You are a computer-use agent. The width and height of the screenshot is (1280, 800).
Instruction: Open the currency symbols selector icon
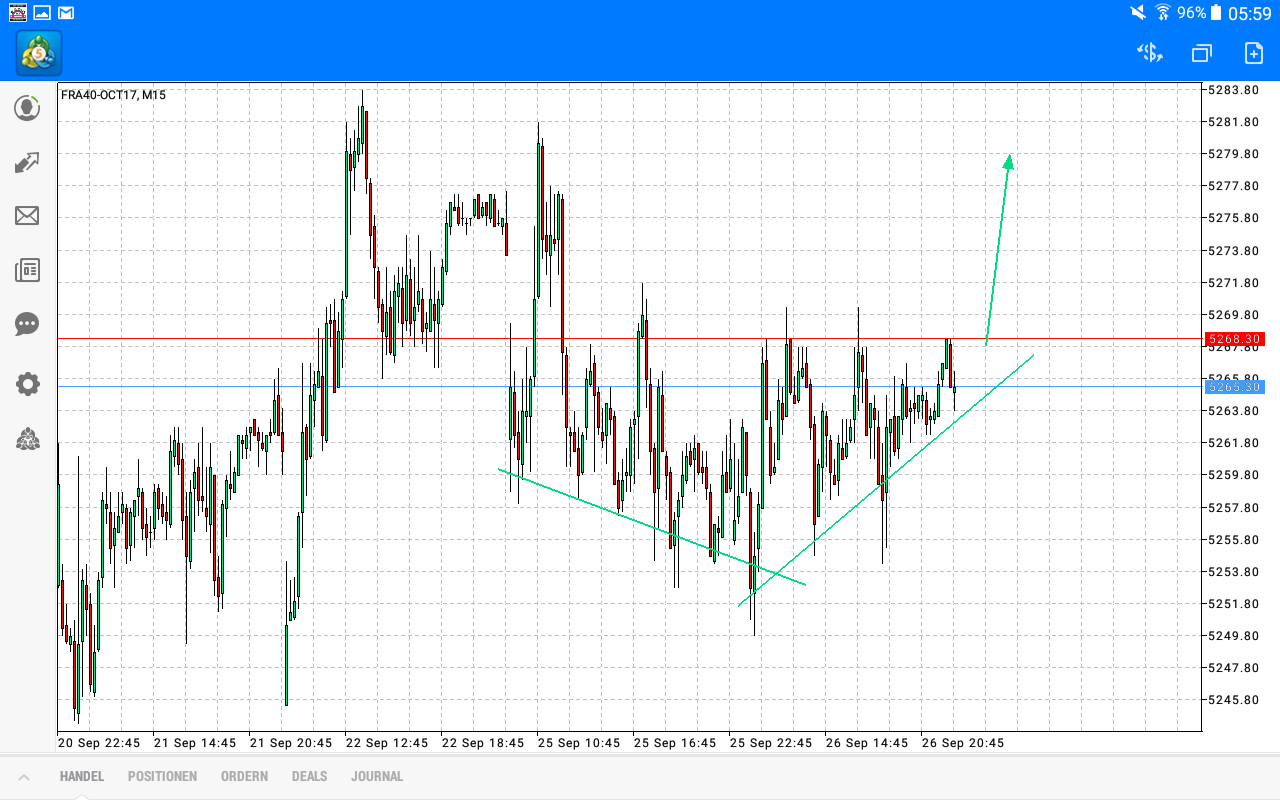coord(1149,53)
